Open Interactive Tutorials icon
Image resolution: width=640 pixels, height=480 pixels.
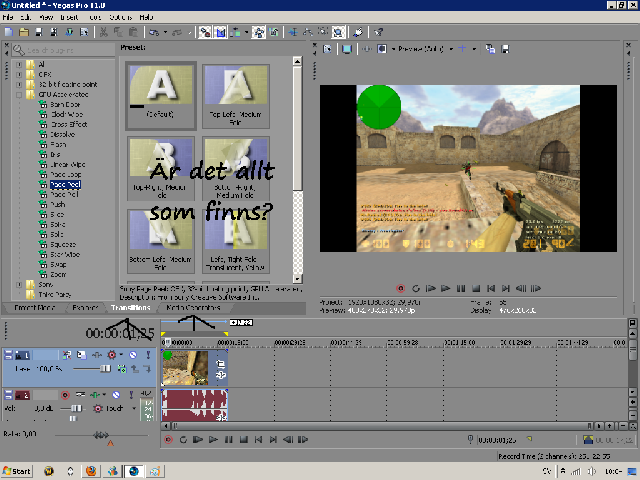coord(358,32)
